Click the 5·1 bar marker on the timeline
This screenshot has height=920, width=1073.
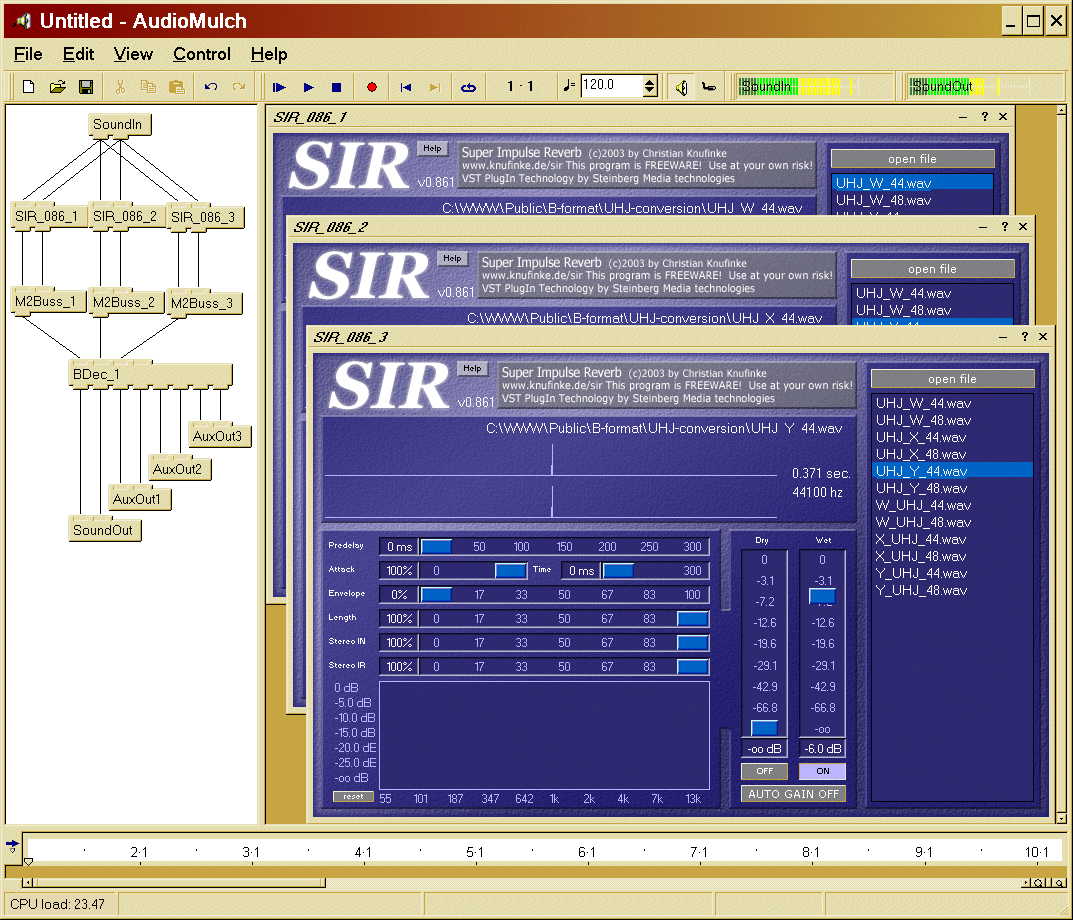475,852
